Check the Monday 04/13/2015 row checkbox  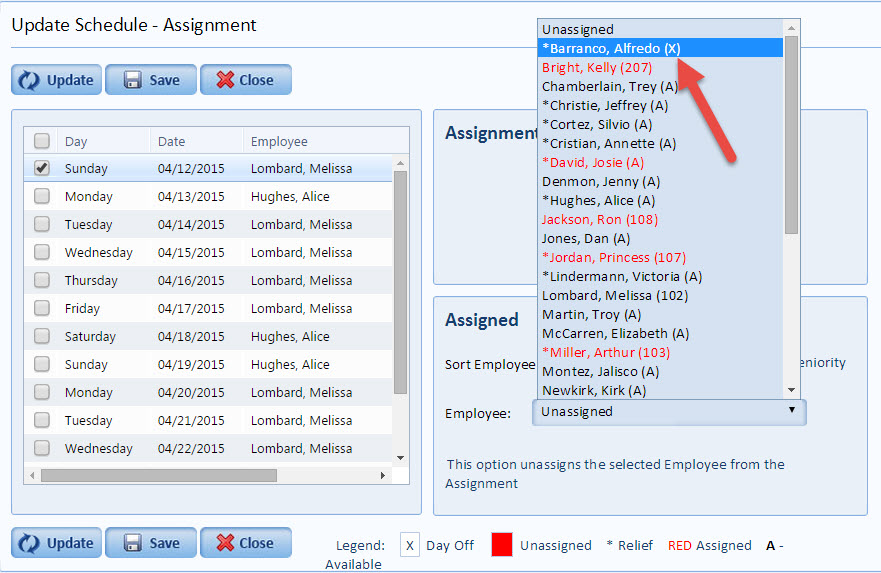click(x=42, y=197)
